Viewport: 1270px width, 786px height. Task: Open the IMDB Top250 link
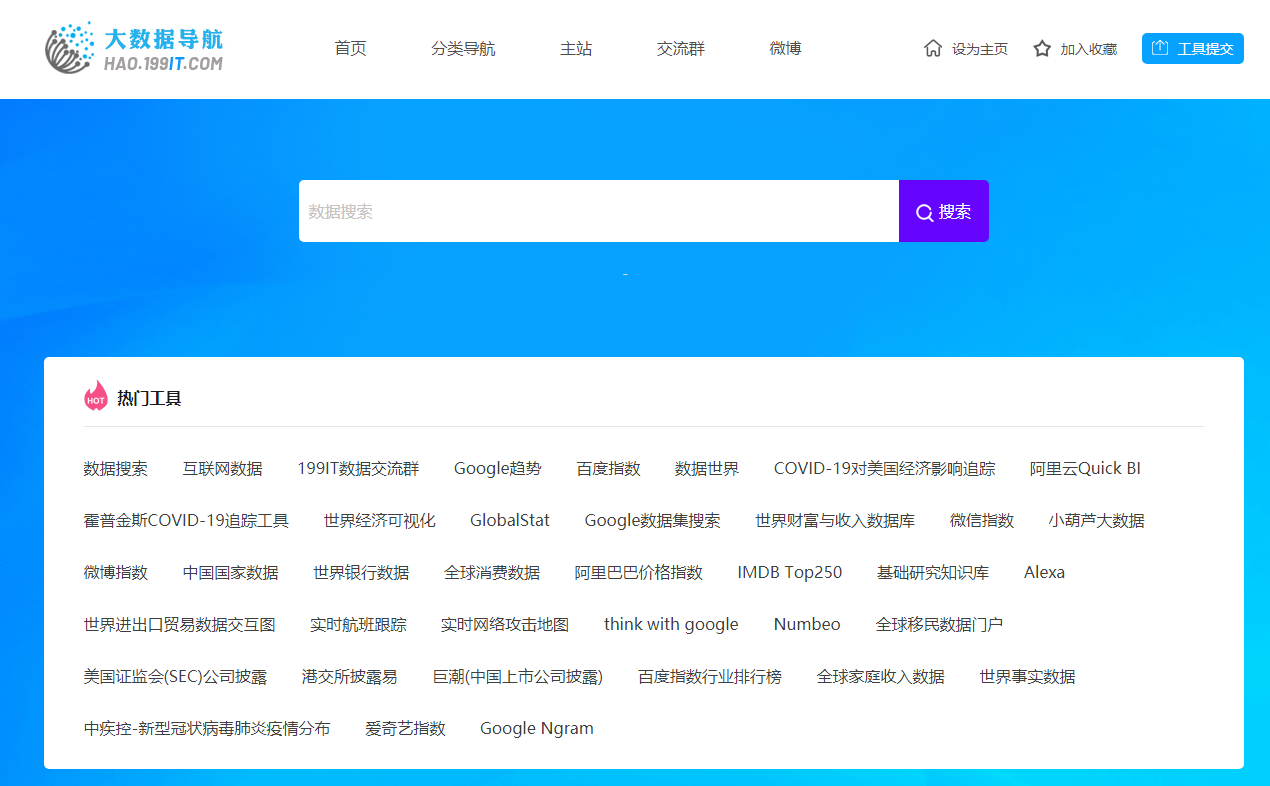coord(790,572)
